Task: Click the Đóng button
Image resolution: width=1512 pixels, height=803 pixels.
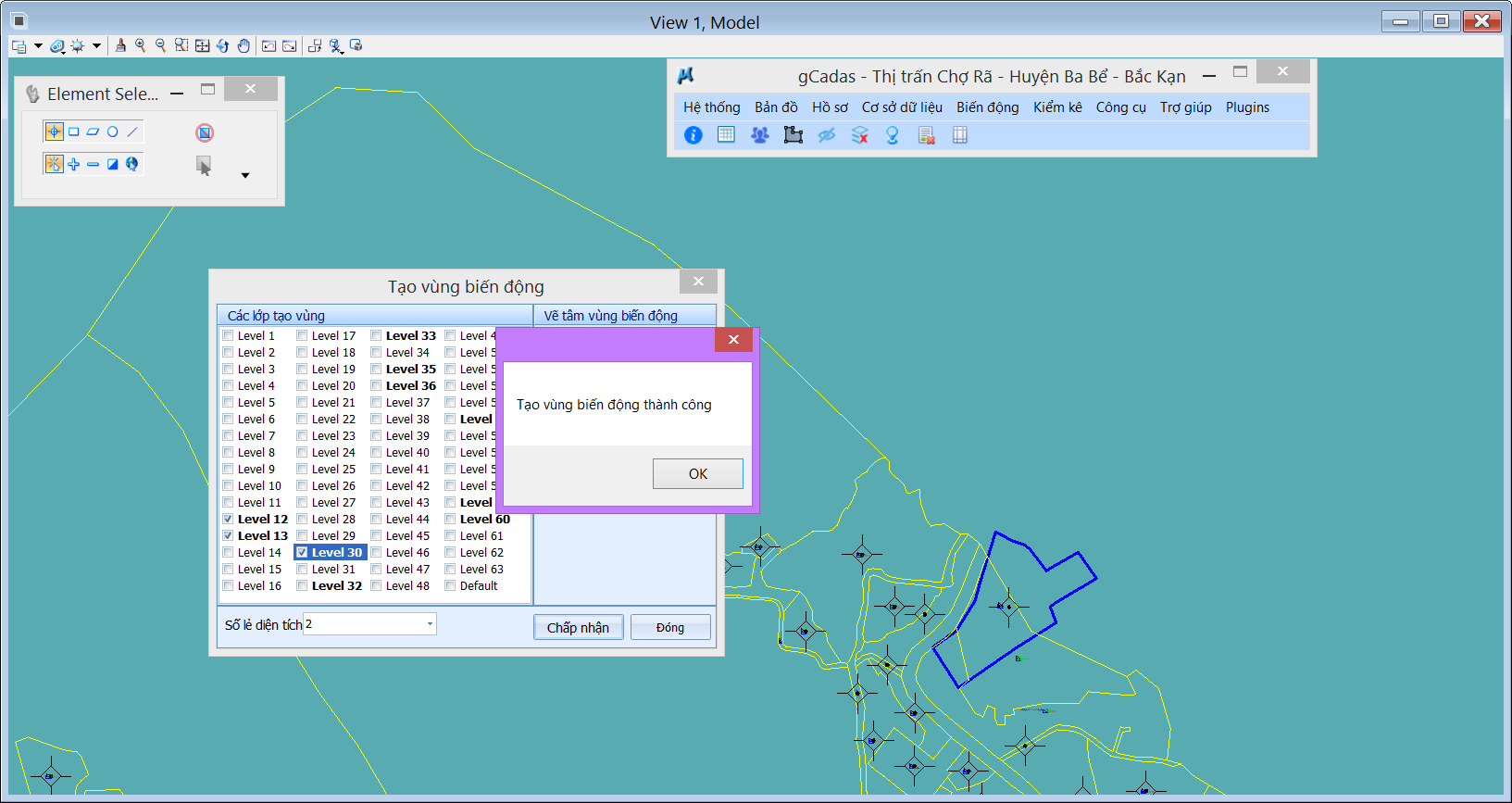Action: tap(670, 627)
